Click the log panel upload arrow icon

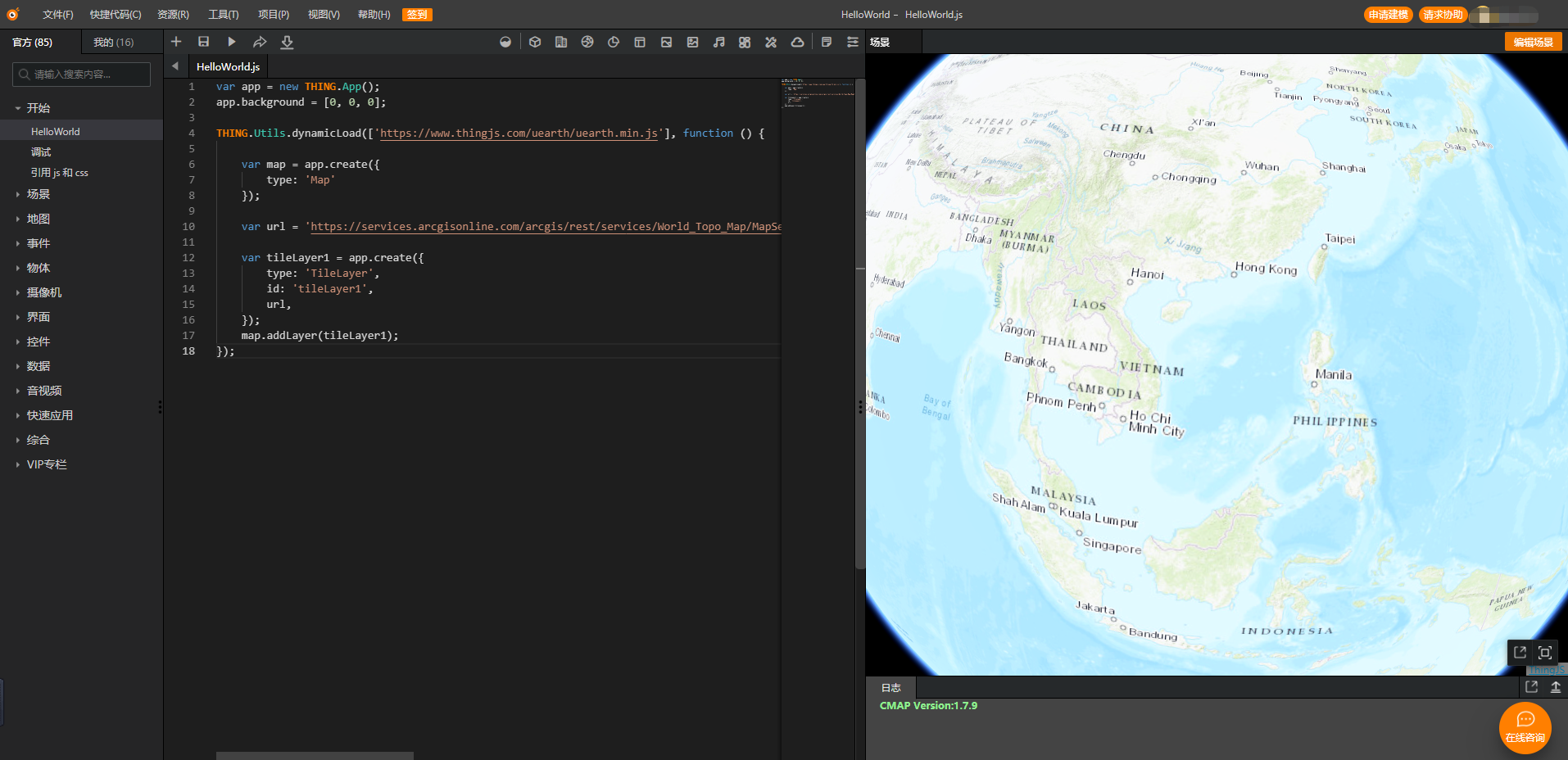tap(1555, 687)
